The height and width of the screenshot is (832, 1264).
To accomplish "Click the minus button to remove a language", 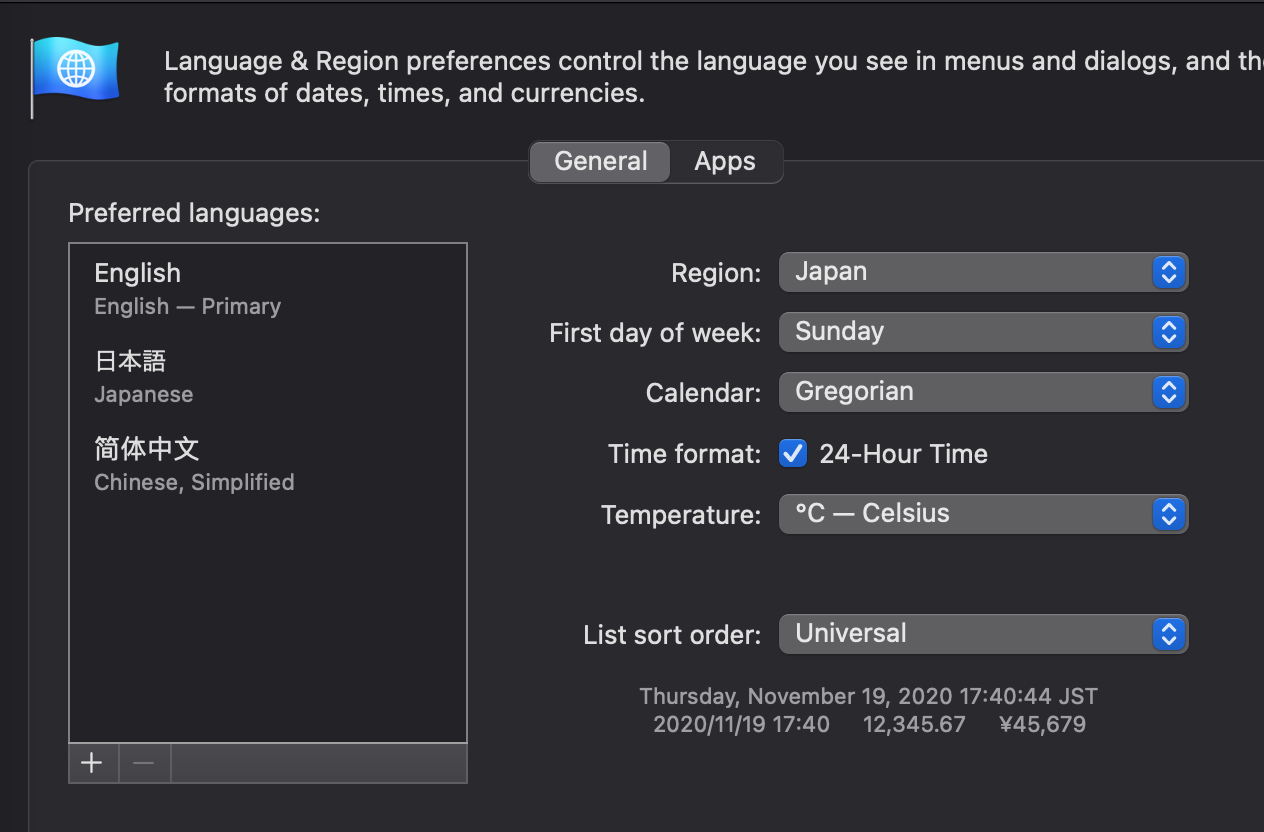I will click(x=144, y=763).
